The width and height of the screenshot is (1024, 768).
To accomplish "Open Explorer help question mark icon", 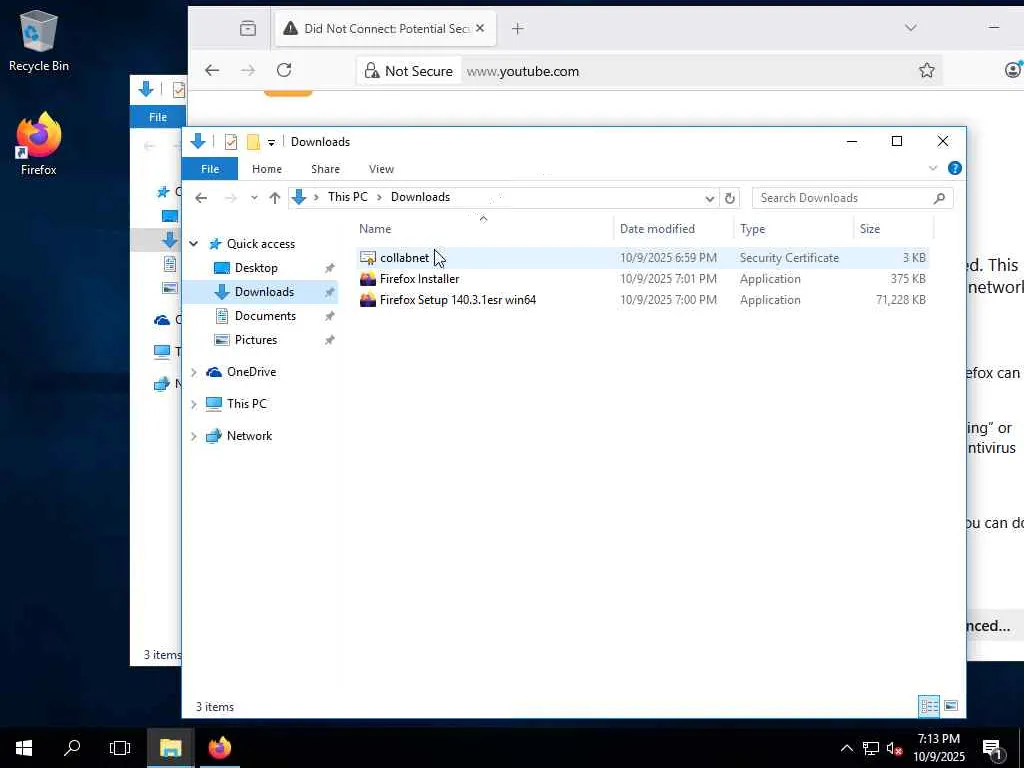I will pyautogui.click(x=955, y=168).
